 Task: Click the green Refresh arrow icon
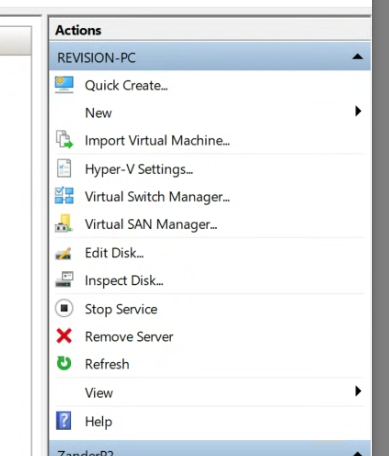point(64,363)
